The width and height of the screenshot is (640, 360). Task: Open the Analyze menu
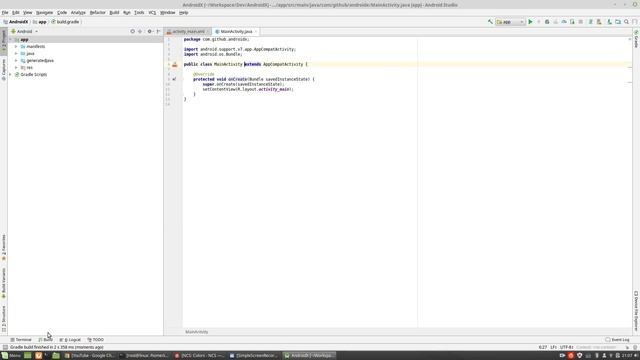tap(78, 13)
